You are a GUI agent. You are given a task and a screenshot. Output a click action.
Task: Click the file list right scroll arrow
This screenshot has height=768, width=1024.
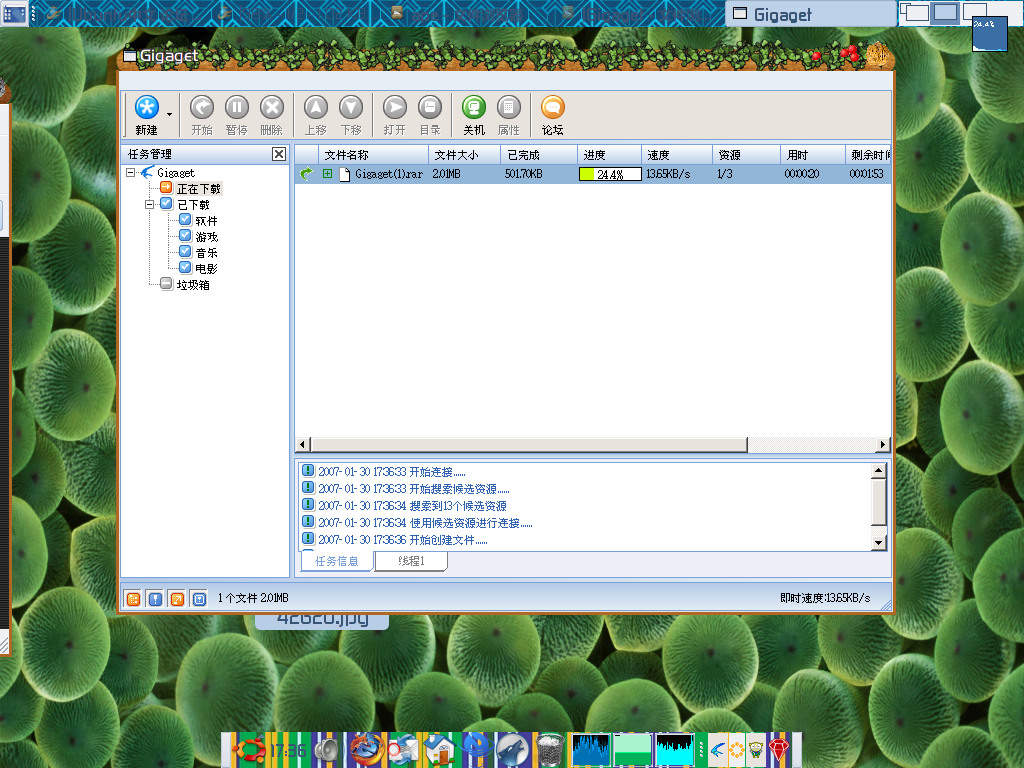point(882,445)
